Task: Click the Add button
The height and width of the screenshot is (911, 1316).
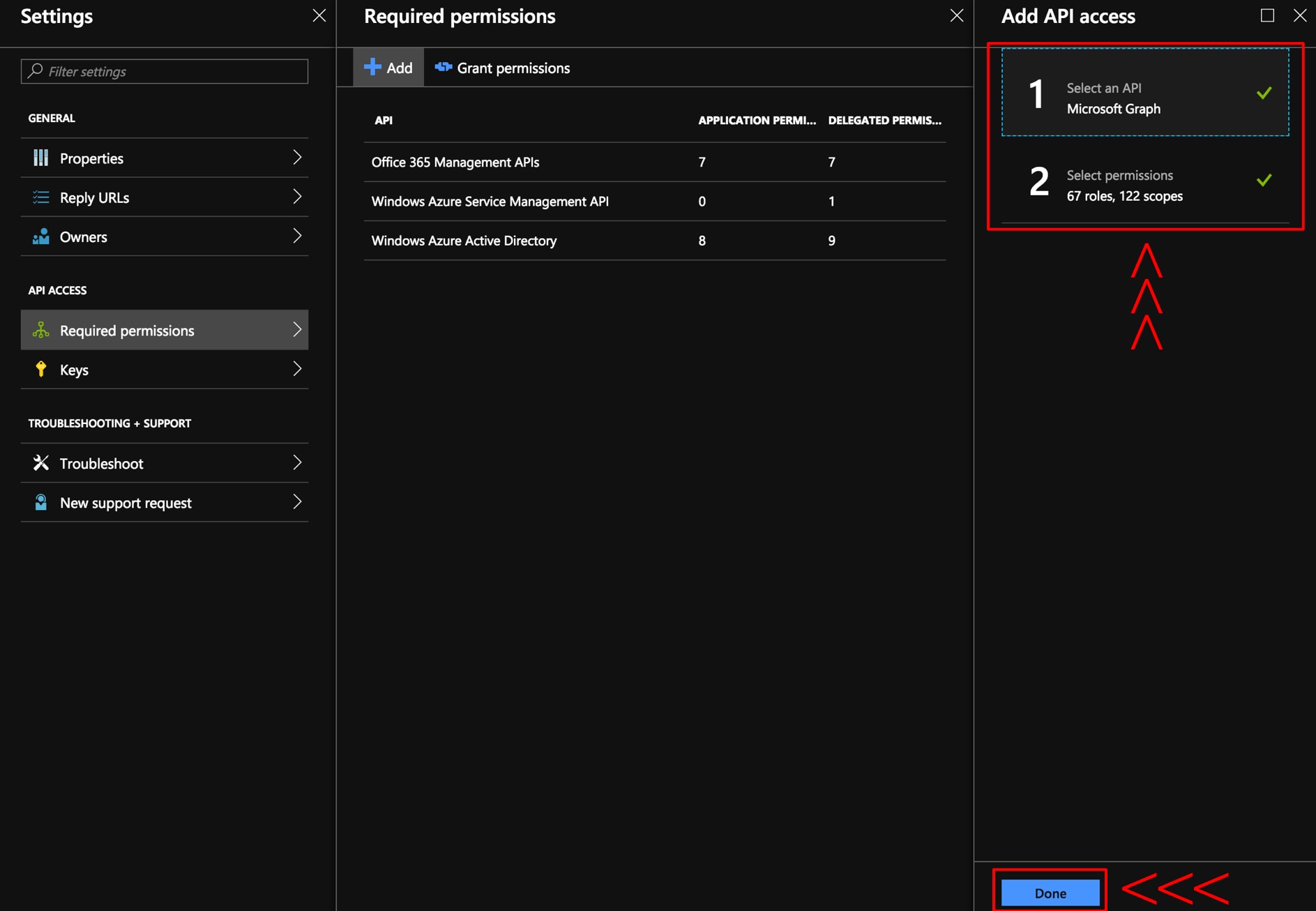Action: pyautogui.click(x=388, y=67)
